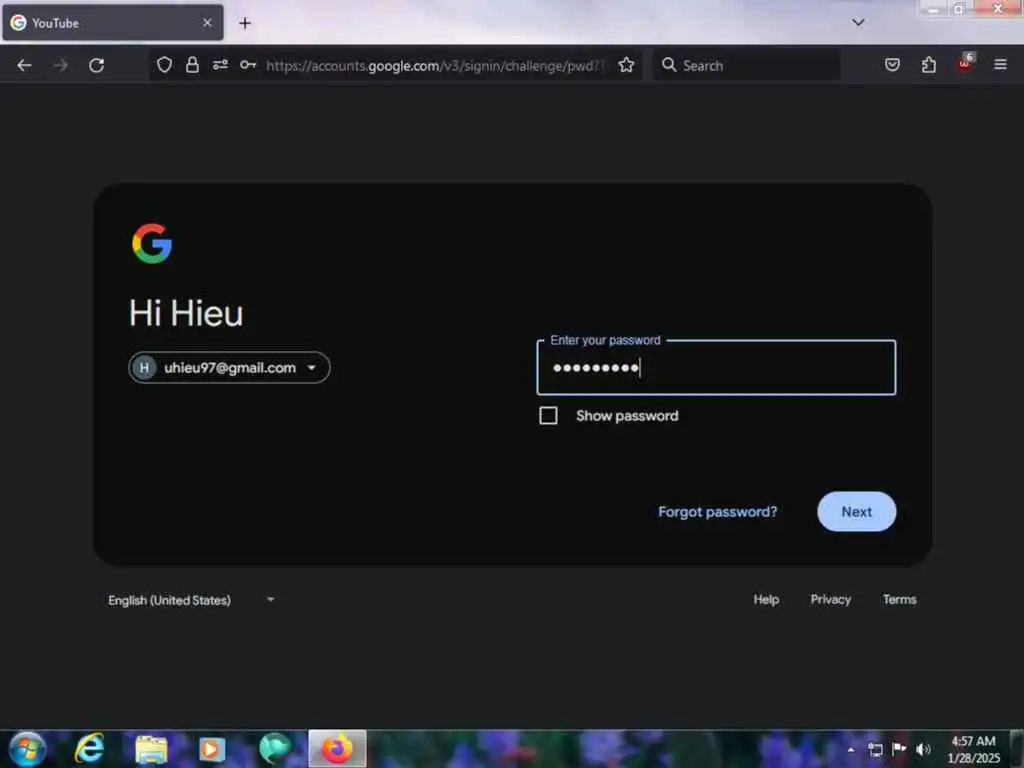Open the Action Center flag icon

click(899, 749)
